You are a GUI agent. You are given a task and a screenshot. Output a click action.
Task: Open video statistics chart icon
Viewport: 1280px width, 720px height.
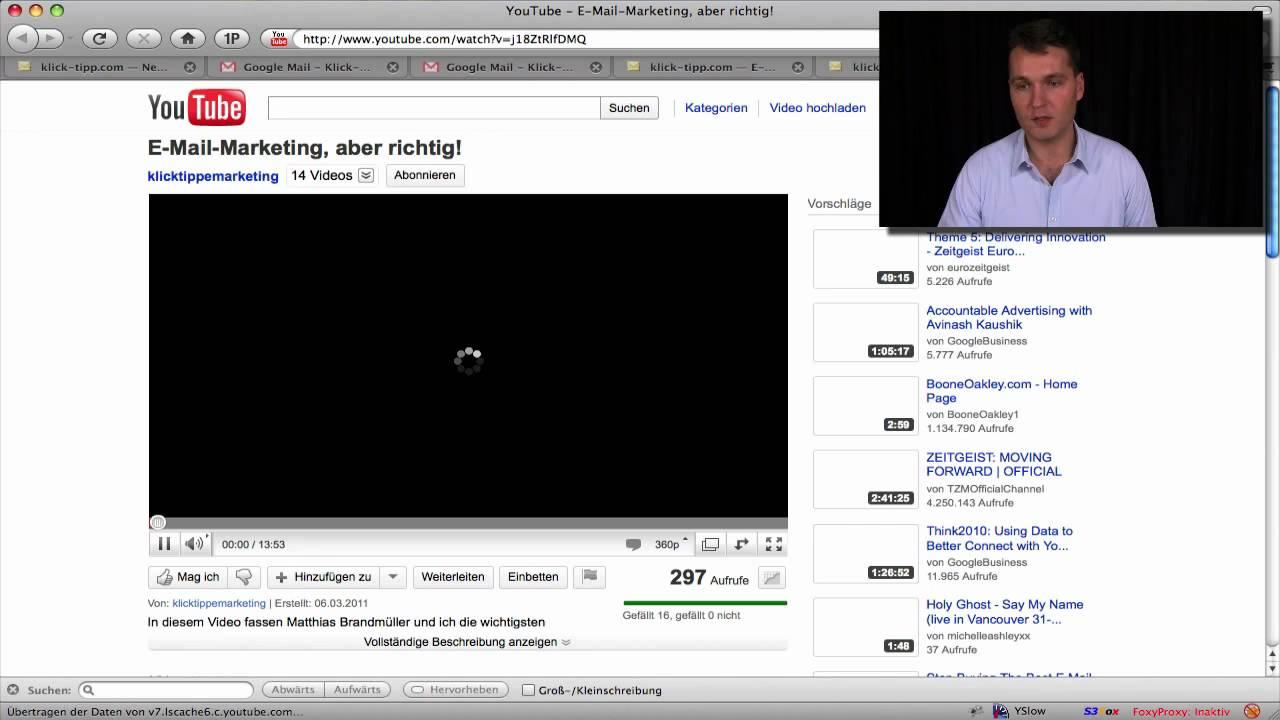coord(771,578)
